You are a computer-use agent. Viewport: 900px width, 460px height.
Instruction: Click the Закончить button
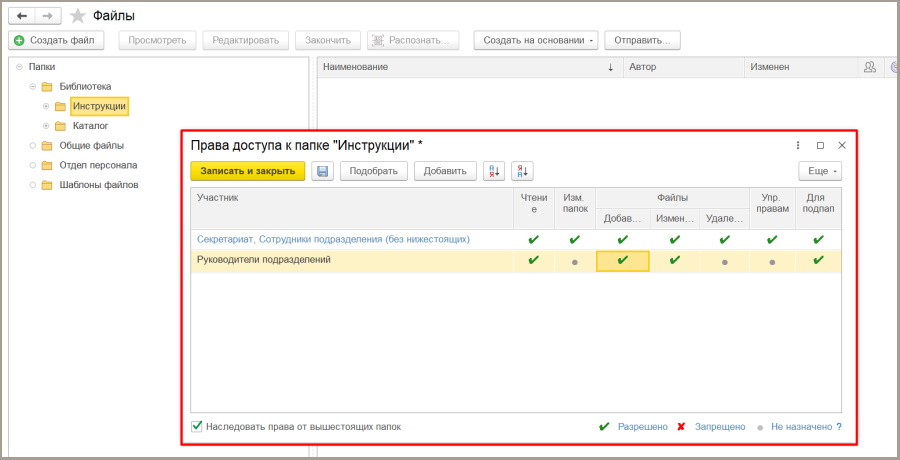328,40
